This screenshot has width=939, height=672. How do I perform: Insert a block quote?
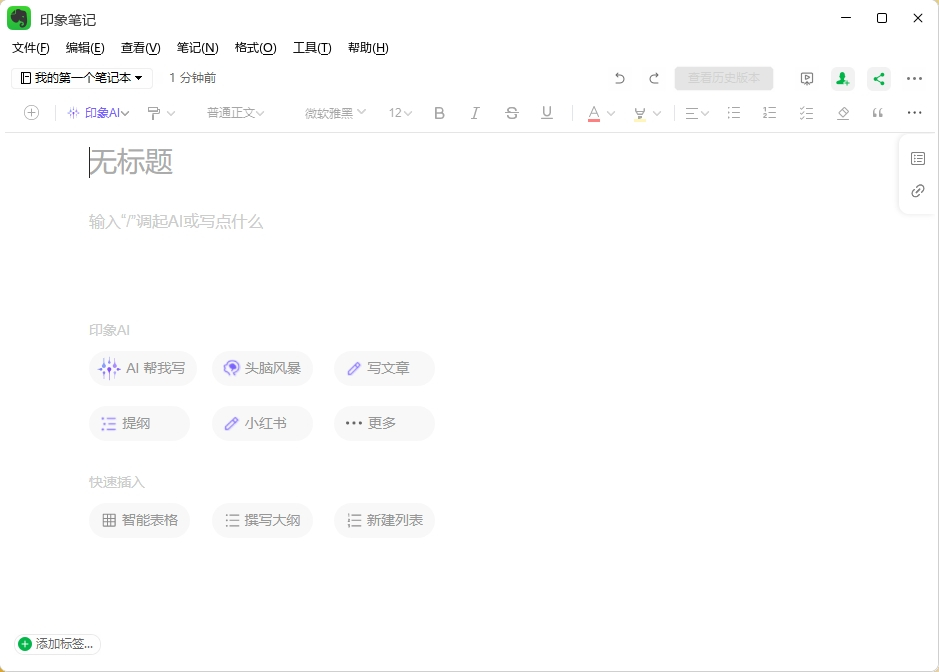[x=879, y=112]
